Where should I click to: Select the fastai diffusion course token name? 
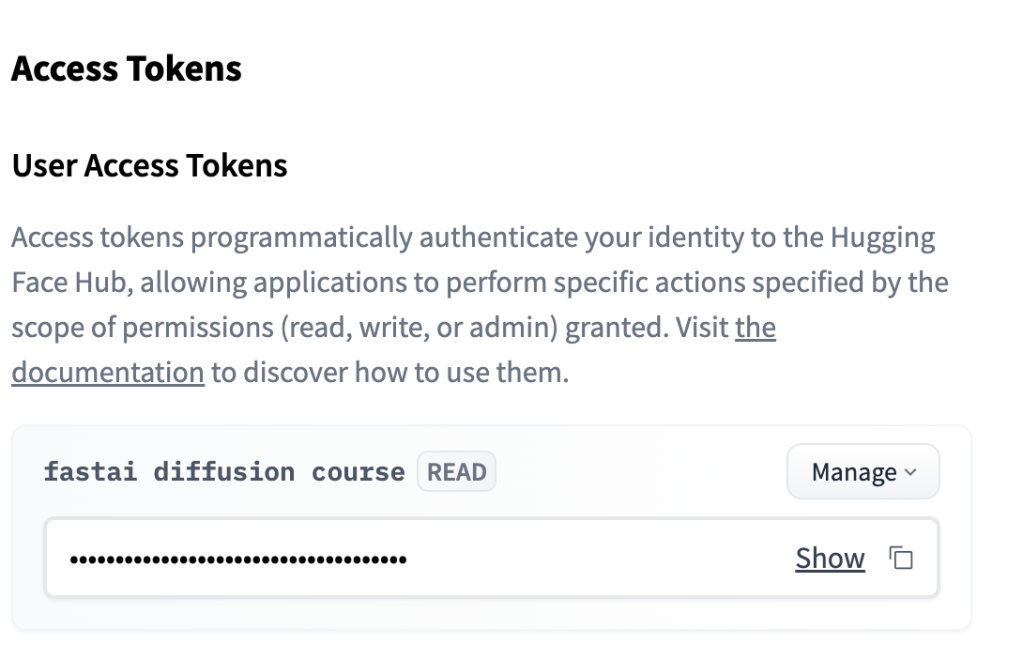[x=224, y=472]
